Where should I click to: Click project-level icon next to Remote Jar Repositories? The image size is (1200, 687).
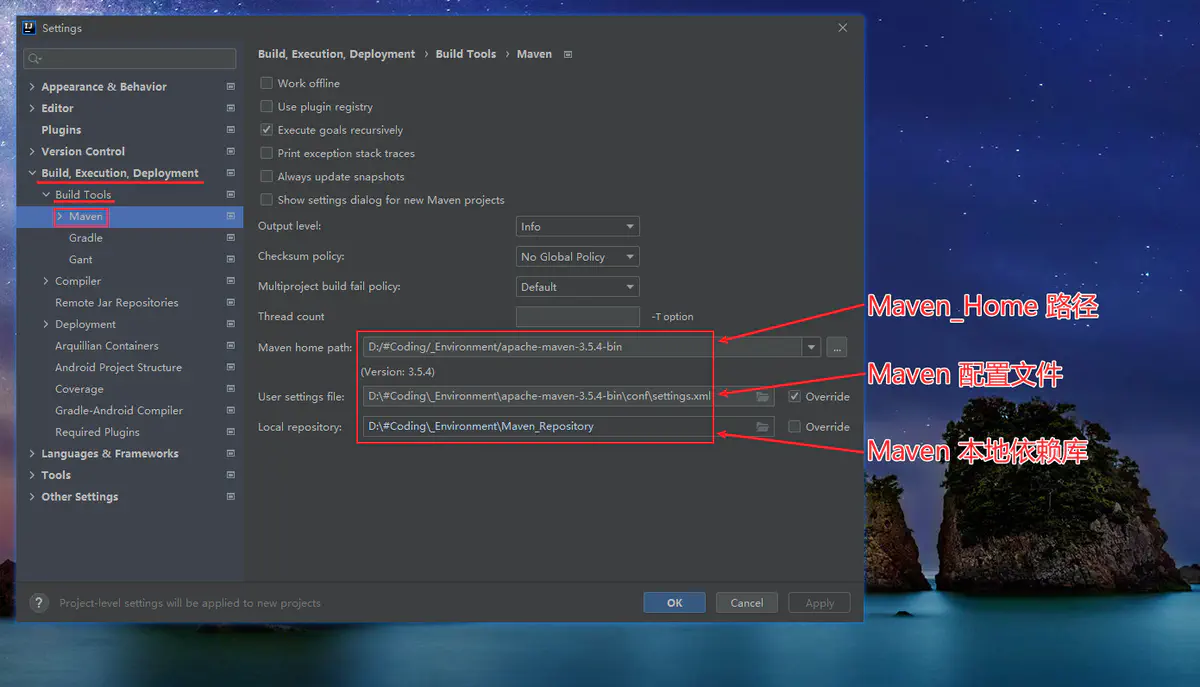pyautogui.click(x=231, y=303)
